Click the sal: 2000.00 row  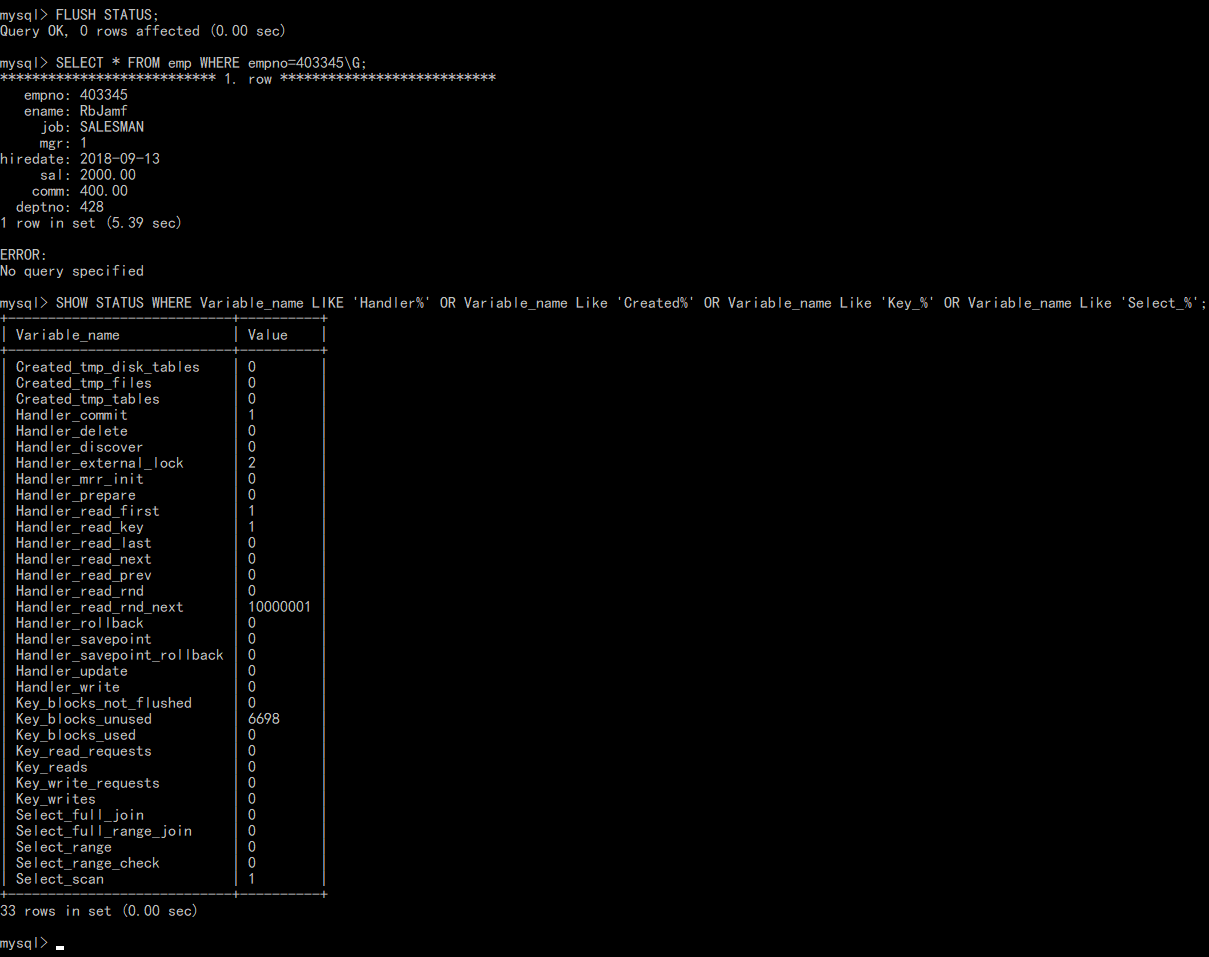tap(87, 175)
